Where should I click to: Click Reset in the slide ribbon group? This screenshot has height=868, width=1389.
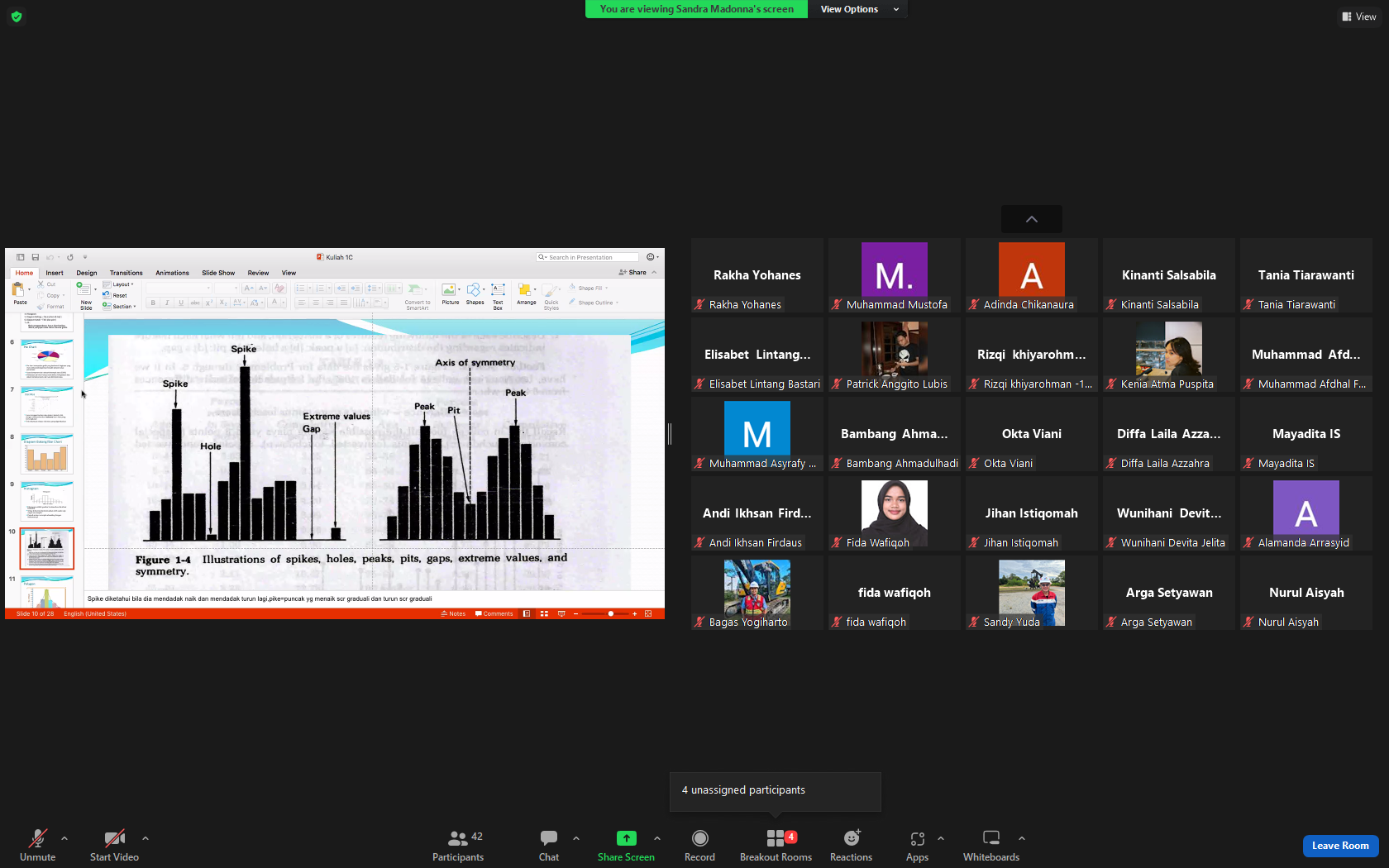pyautogui.click(x=115, y=295)
